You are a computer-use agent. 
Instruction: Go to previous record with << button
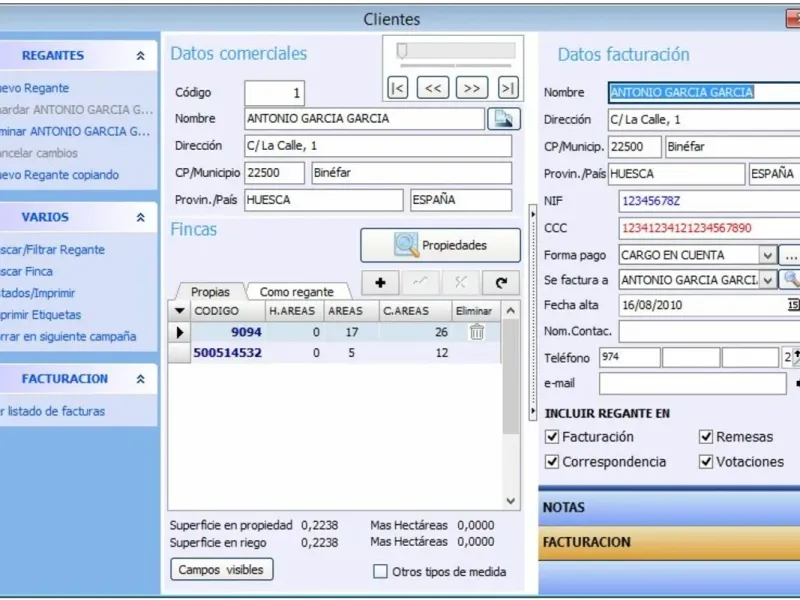point(433,88)
